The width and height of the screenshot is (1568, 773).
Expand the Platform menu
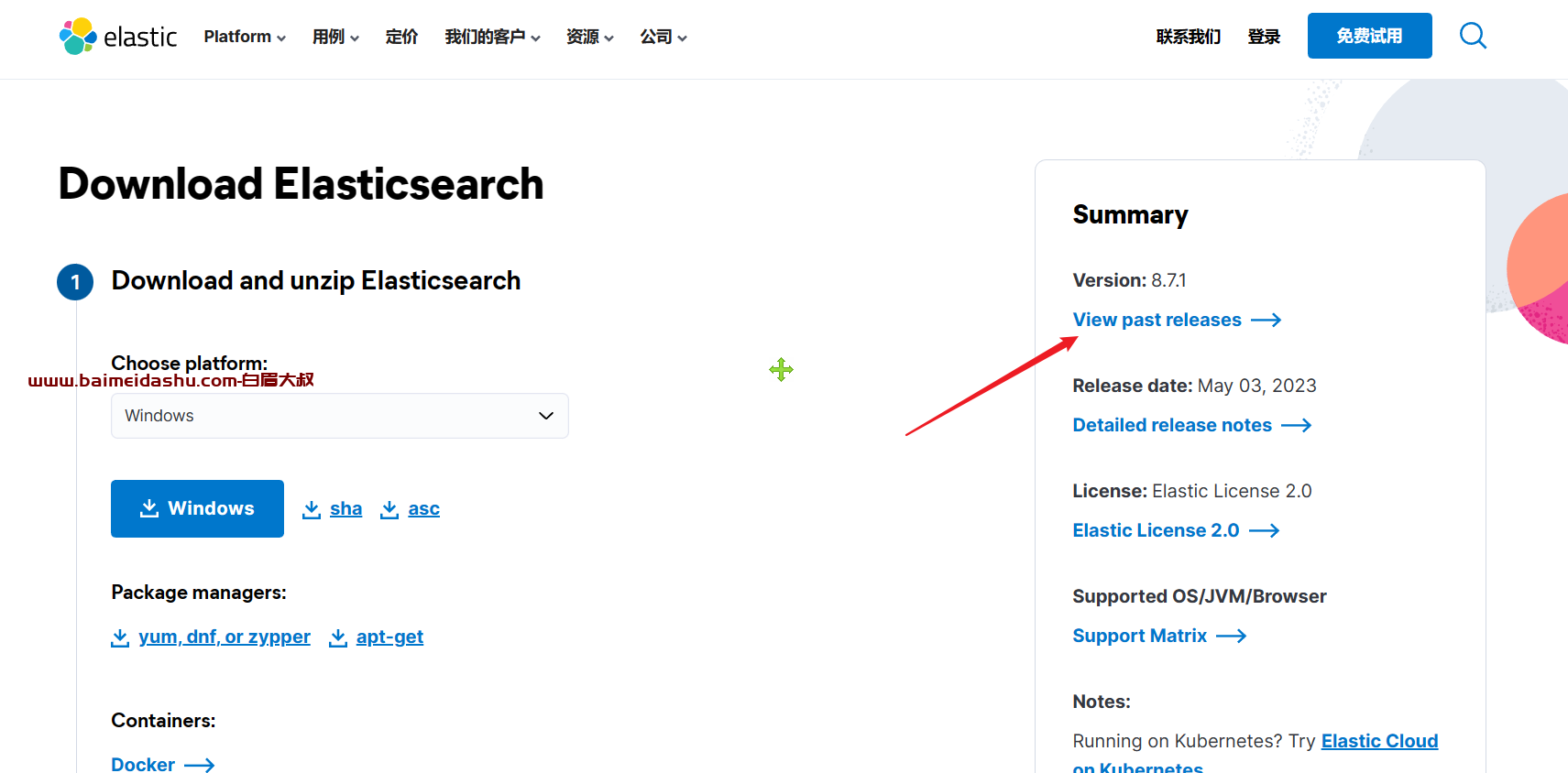(x=245, y=37)
